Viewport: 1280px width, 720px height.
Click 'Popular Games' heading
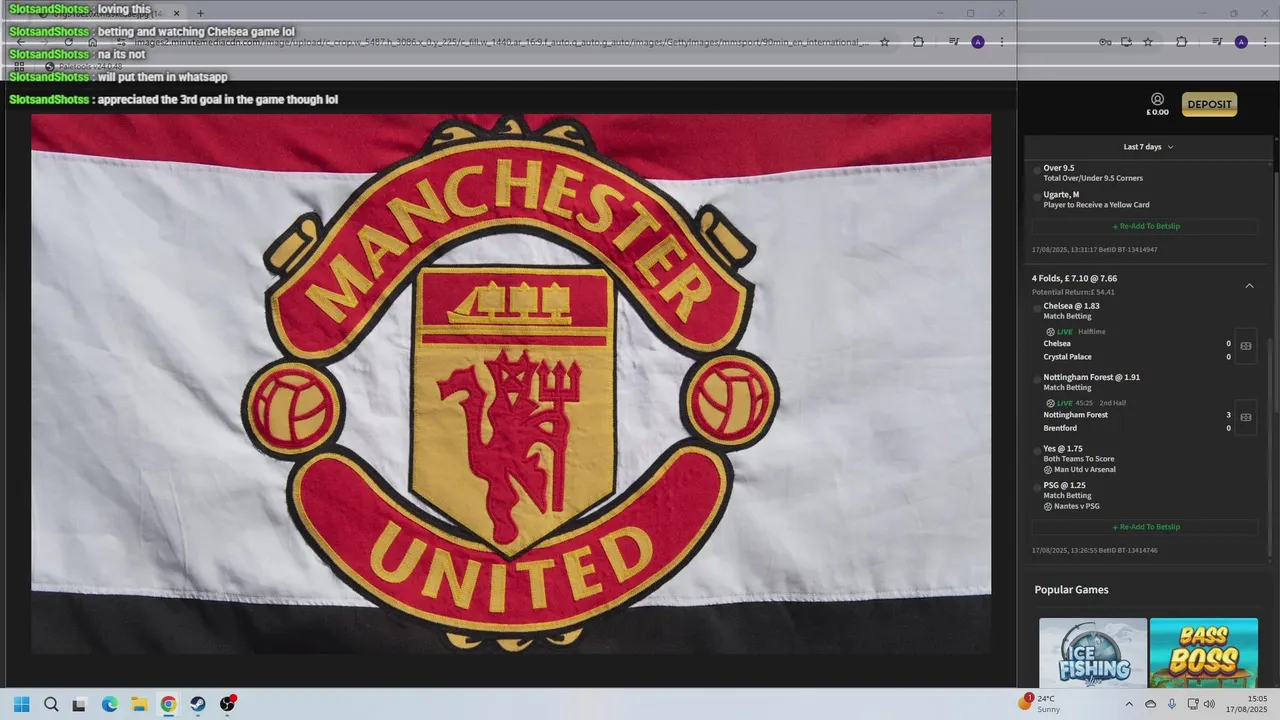(1071, 589)
